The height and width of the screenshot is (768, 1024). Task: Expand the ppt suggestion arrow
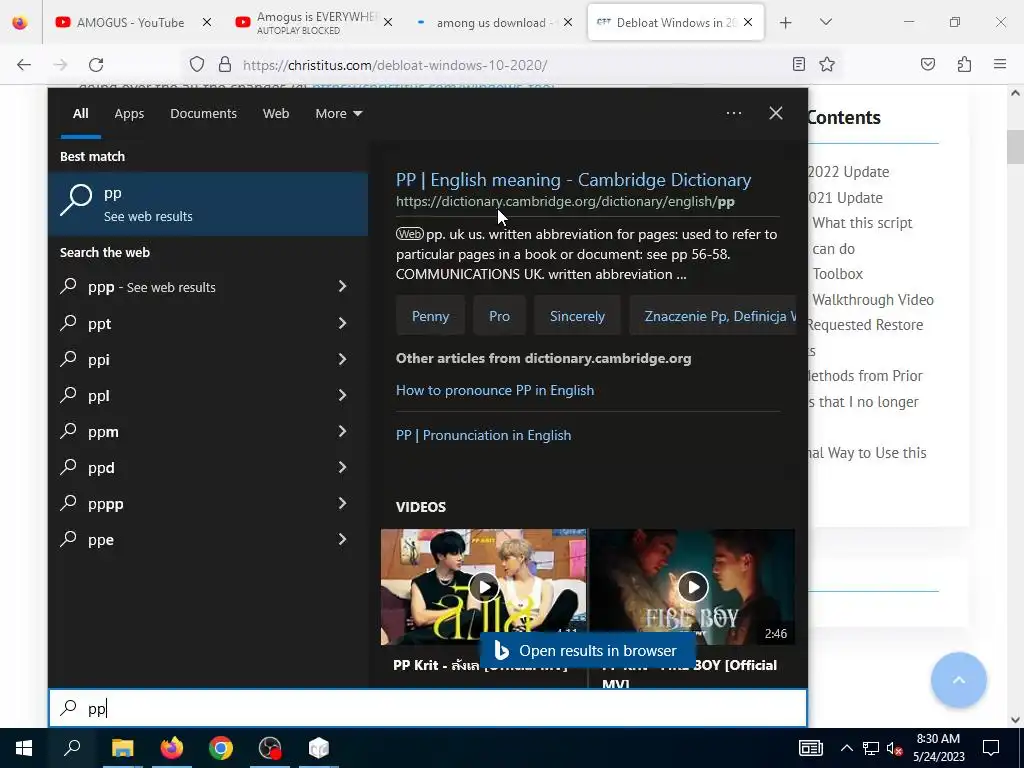(342, 323)
